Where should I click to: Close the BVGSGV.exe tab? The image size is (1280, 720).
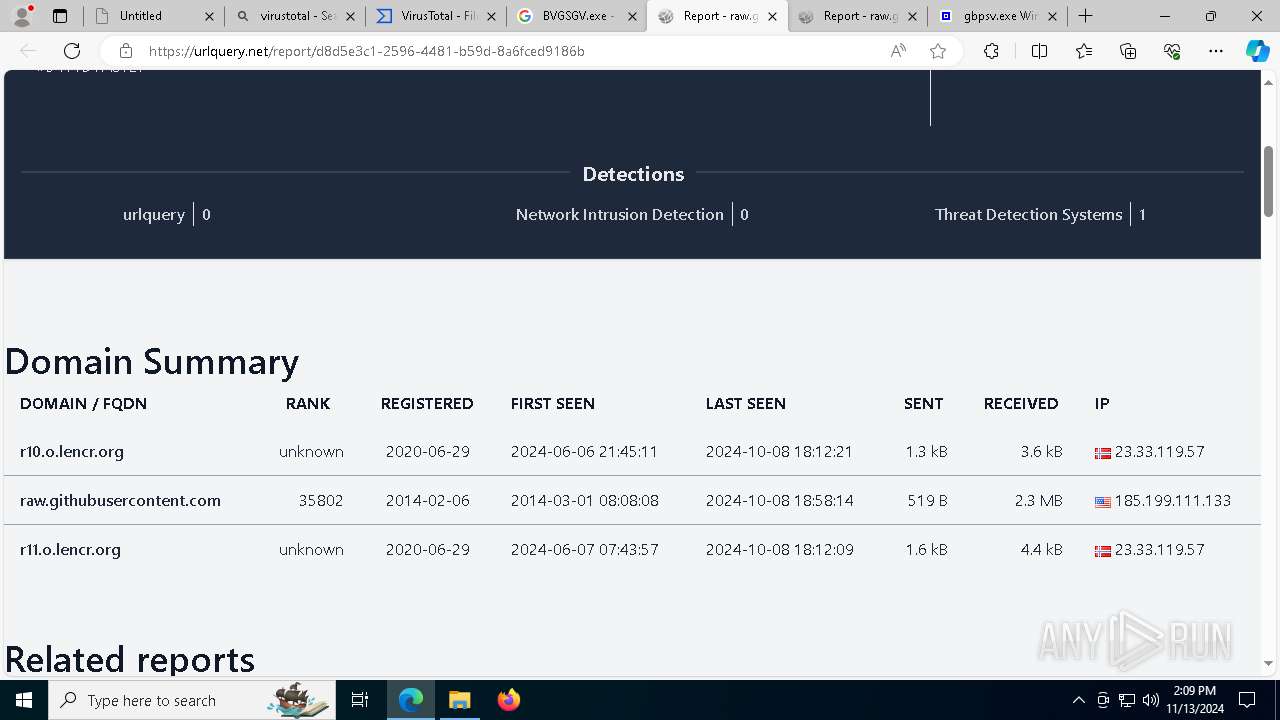tap(632, 16)
